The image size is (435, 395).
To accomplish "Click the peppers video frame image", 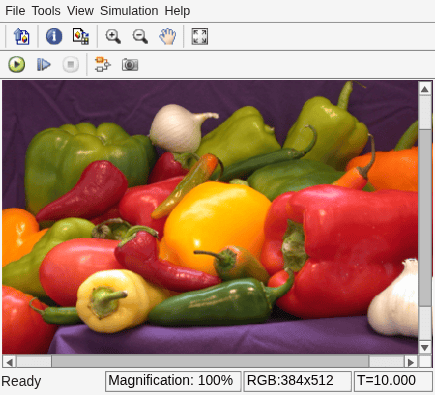I will pyautogui.click(x=210, y=217).
